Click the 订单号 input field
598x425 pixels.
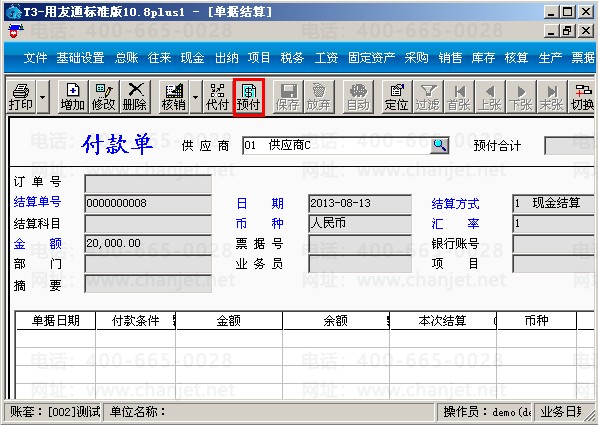tap(148, 184)
